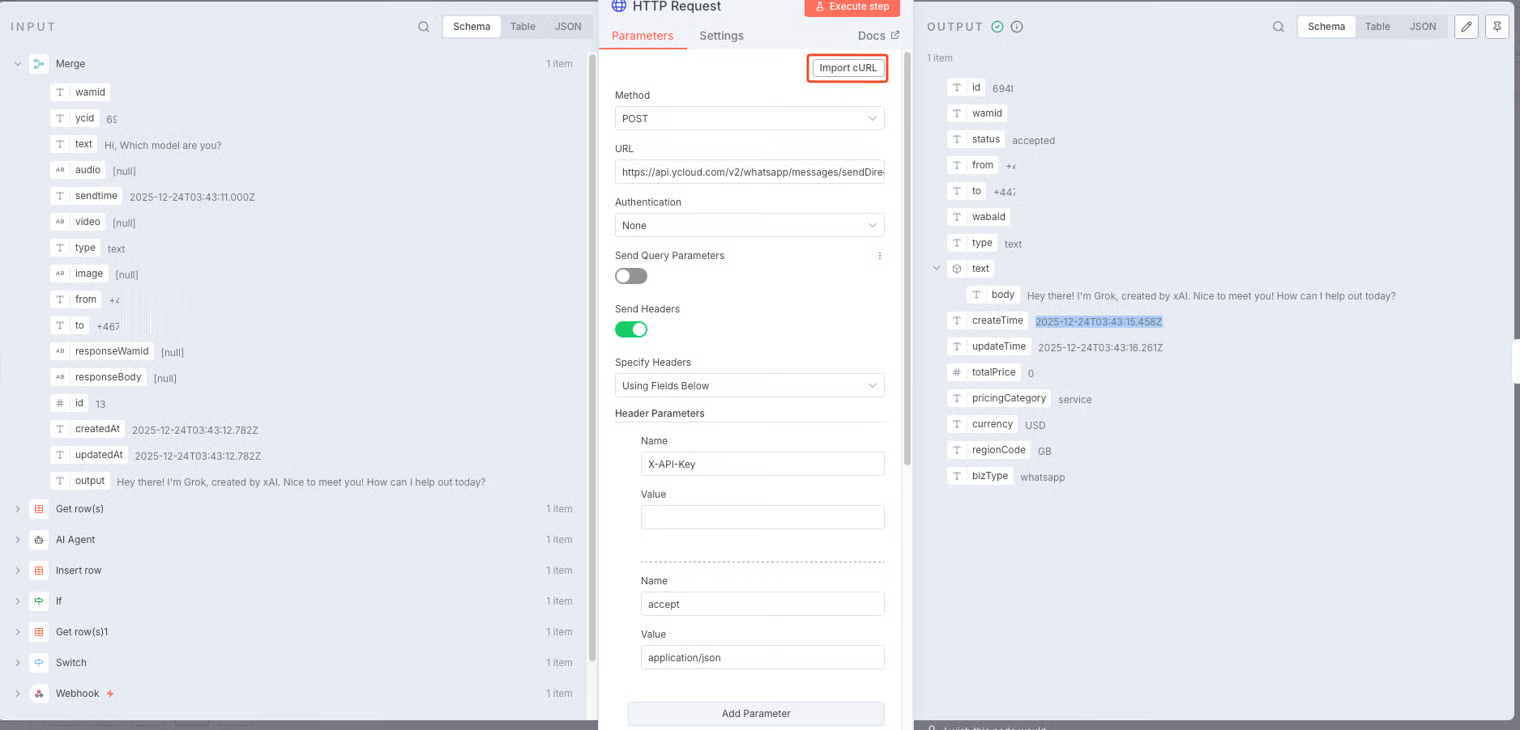This screenshot has width=1520, height=730.
Task: Enable the Send Query Parameters toggle
Action: (x=631, y=276)
